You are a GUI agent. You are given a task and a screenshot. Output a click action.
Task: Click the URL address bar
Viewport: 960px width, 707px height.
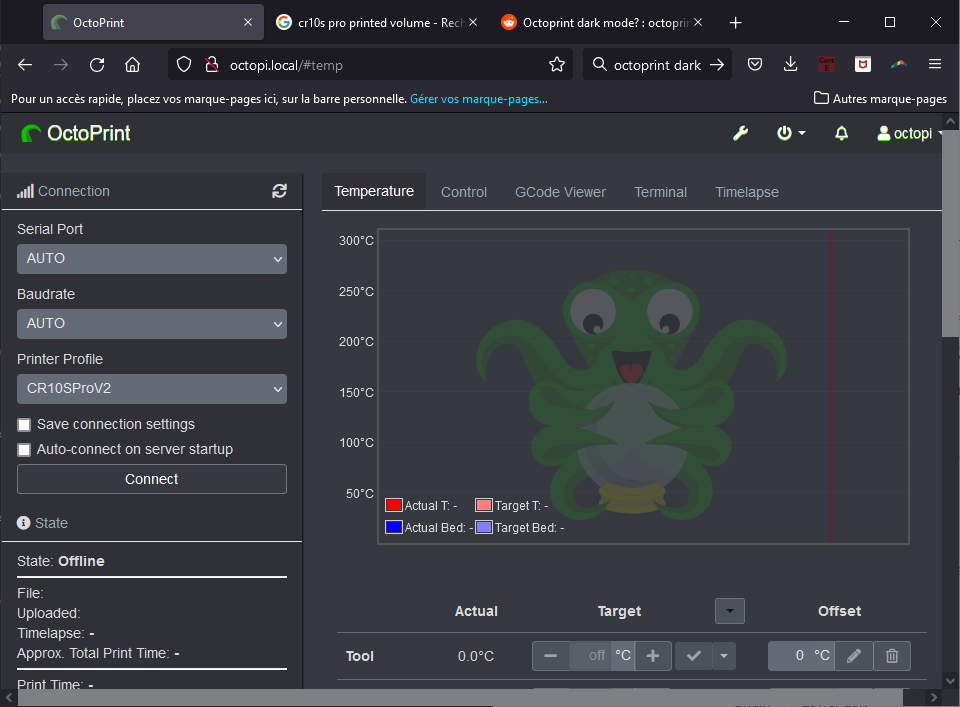click(x=370, y=64)
